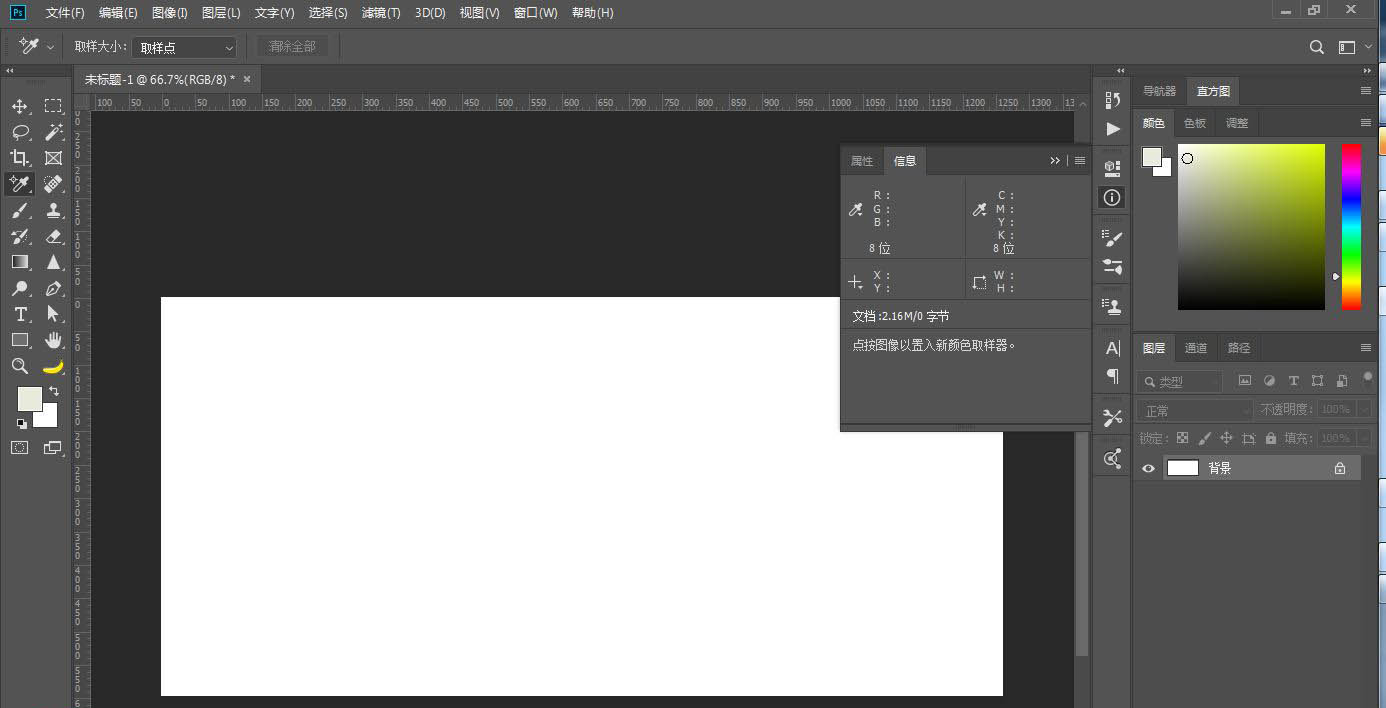Screen dimensions: 1386x708
Task: Click the foreground color swatch in toolbar
Action: click(x=29, y=398)
